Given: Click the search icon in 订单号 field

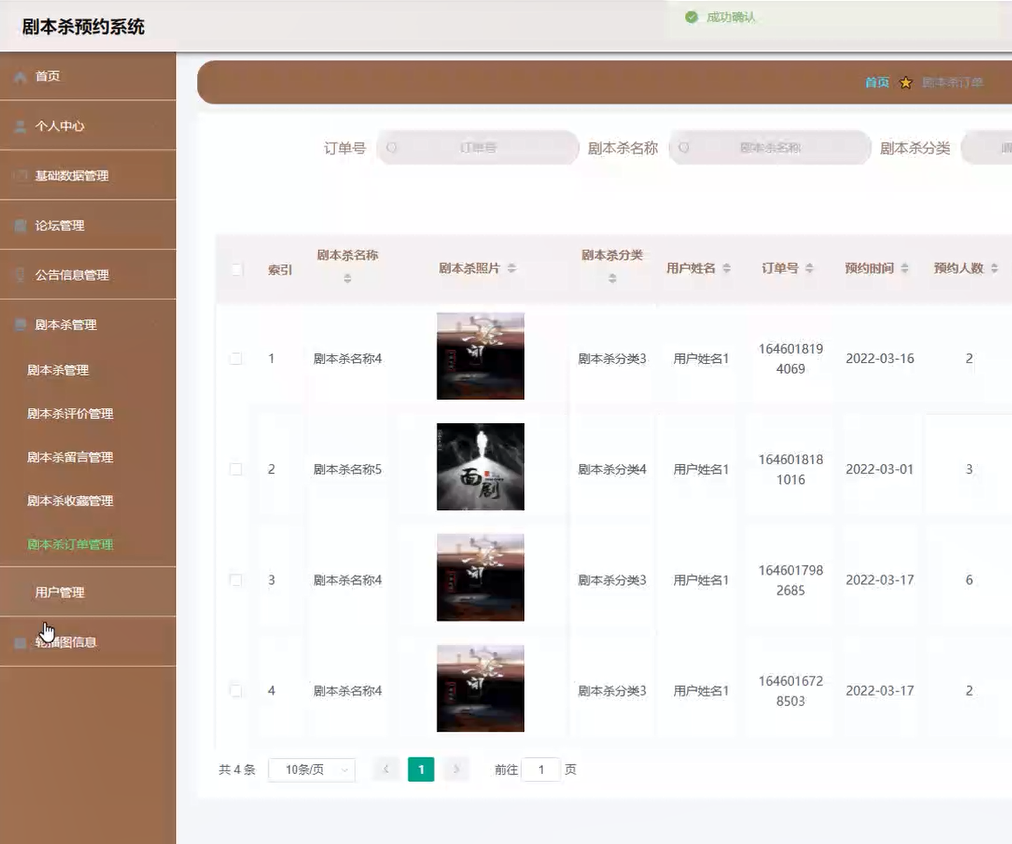Looking at the screenshot, I should click(391, 148).
